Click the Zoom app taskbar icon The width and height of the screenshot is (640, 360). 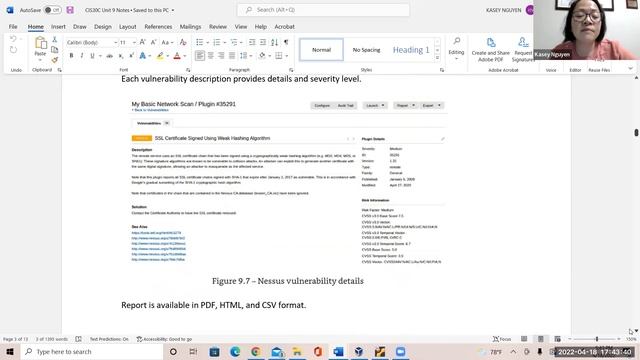[400, 351]
